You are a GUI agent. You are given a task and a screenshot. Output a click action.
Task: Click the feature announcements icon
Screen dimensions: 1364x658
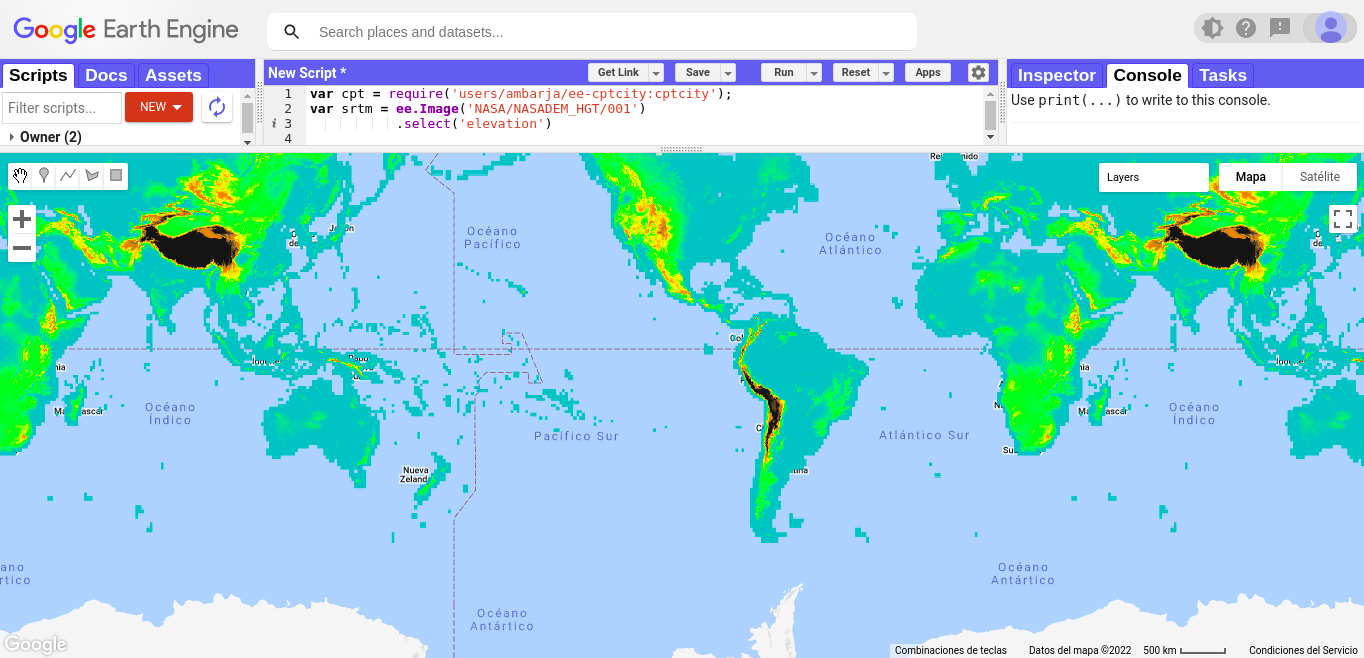tap(1212, 28)
